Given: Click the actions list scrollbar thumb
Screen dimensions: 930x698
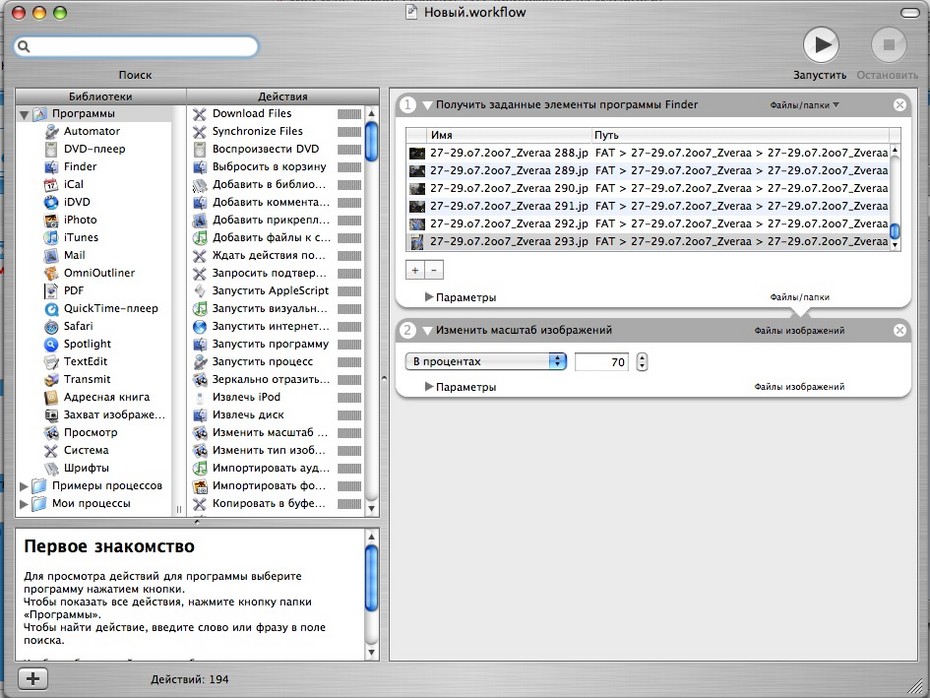Looking at the screenshot, I should pyautogui.click(x=372, y=141).
